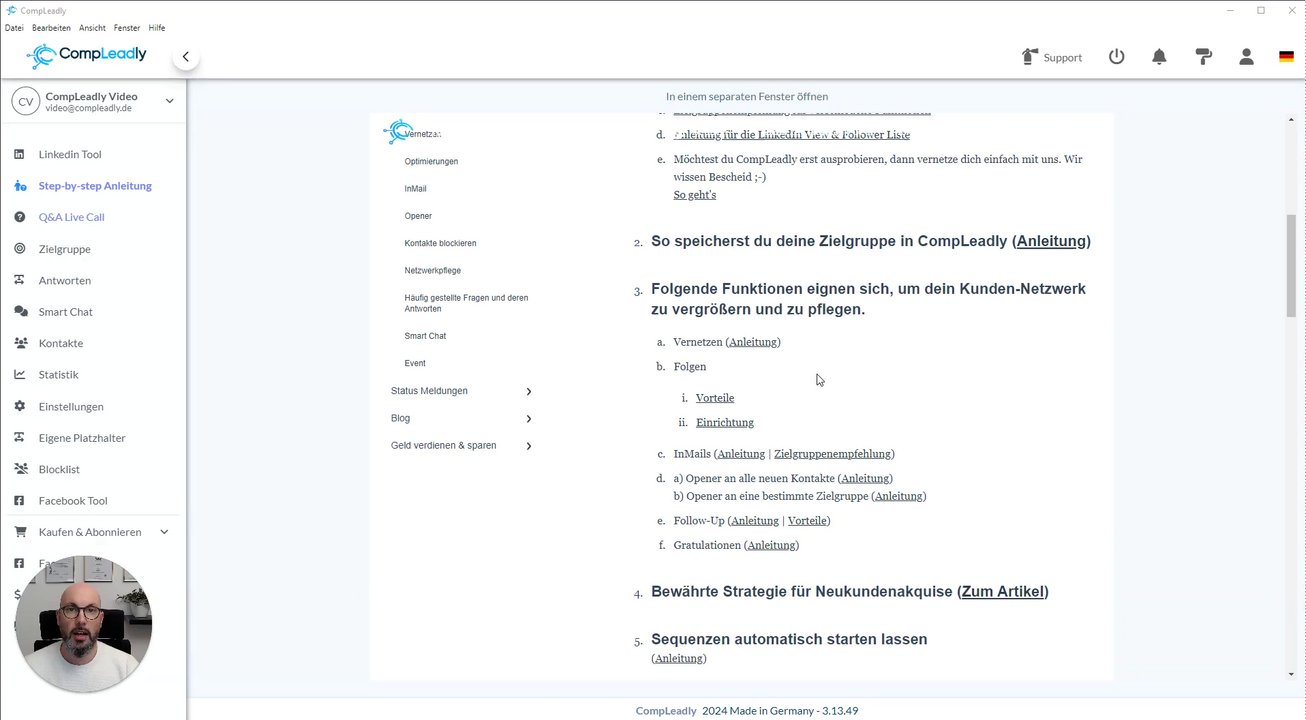Select Optimierungen in help navigation
Screen dimensions: 1306x720
(x=431, y=161)
